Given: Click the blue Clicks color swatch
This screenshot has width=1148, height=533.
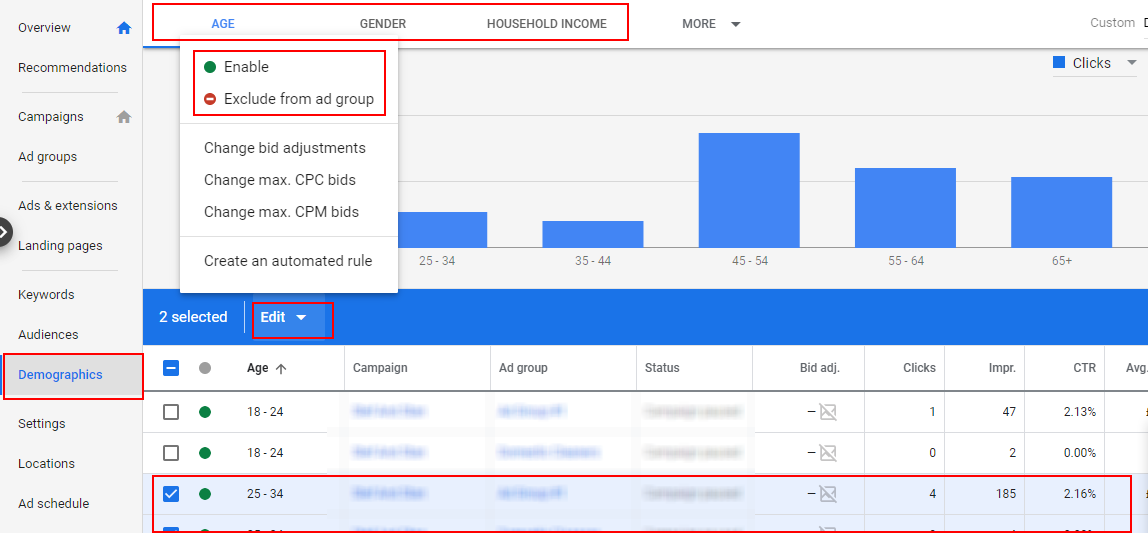Looking at the screenshot, I should pos(1059,63).
